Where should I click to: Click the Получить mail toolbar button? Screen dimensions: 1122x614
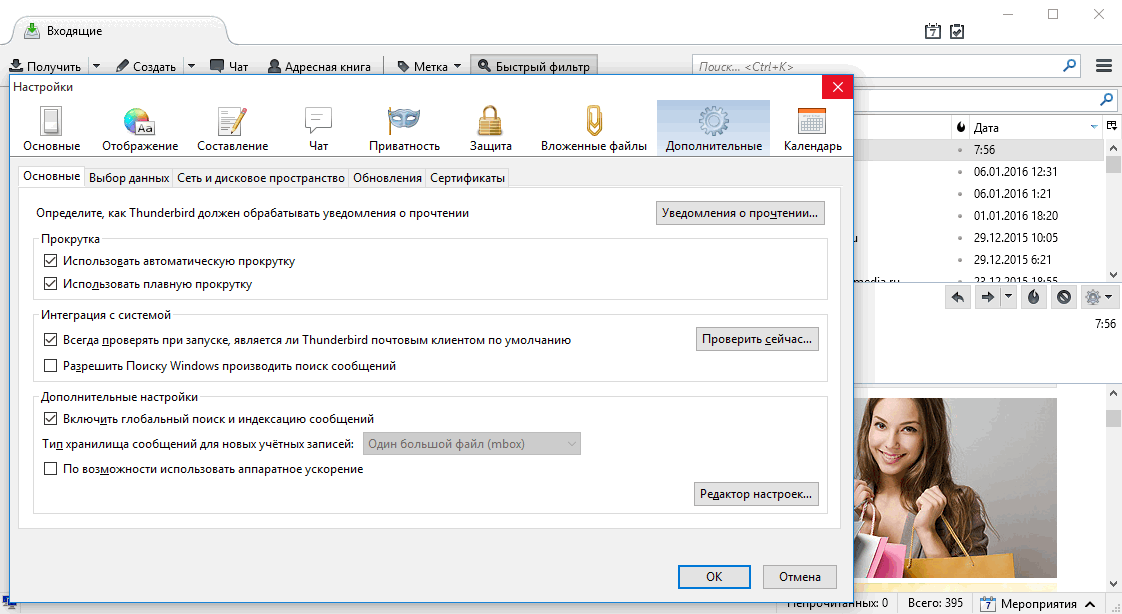point(45,66)
